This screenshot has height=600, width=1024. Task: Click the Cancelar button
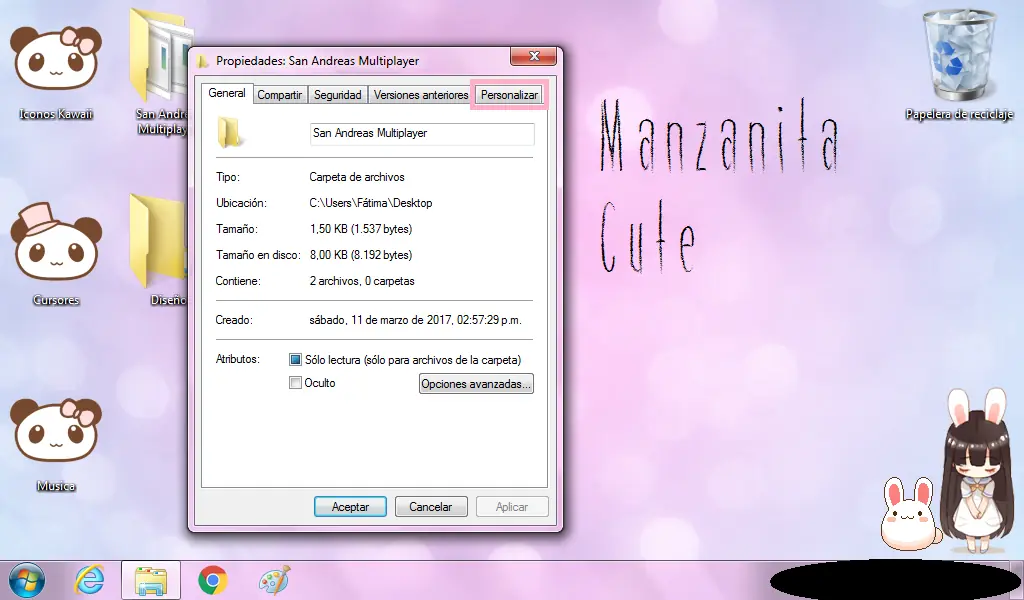[x=430, y=507]
